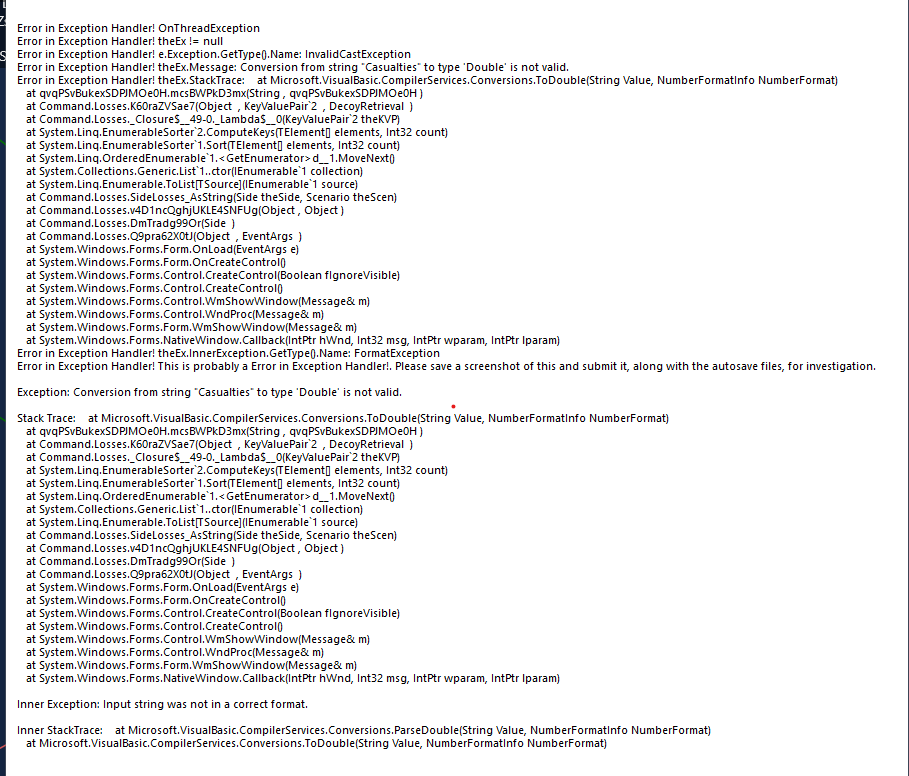The width and height of the screenshot is (909, 776).
Task: Click the InvalidCastException type name line
Action: (213, 54)
